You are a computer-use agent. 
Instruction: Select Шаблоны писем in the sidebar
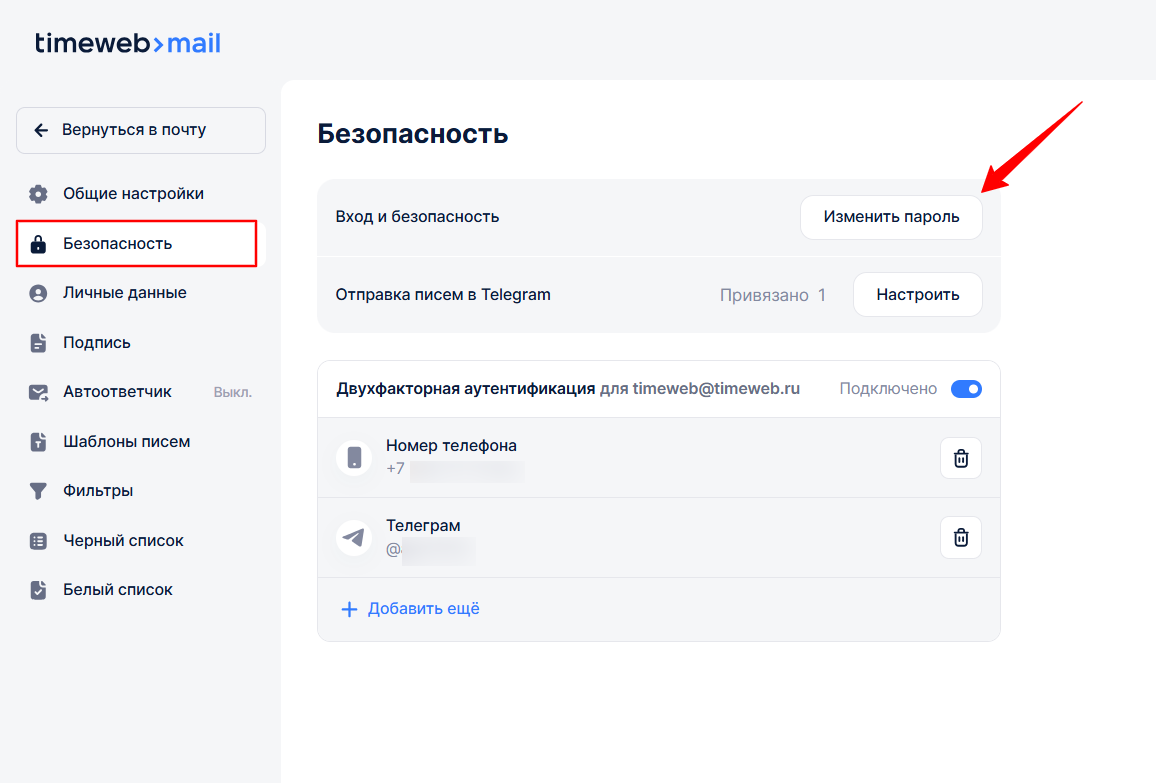click(x=126, y=442)
